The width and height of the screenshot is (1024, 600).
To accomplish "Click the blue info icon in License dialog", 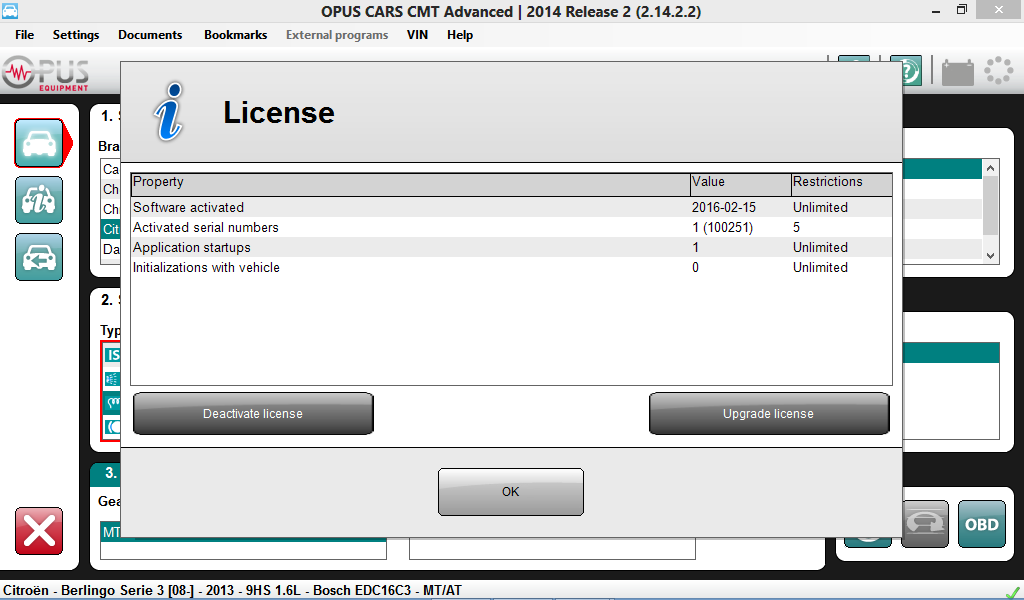I will [169, 112].
